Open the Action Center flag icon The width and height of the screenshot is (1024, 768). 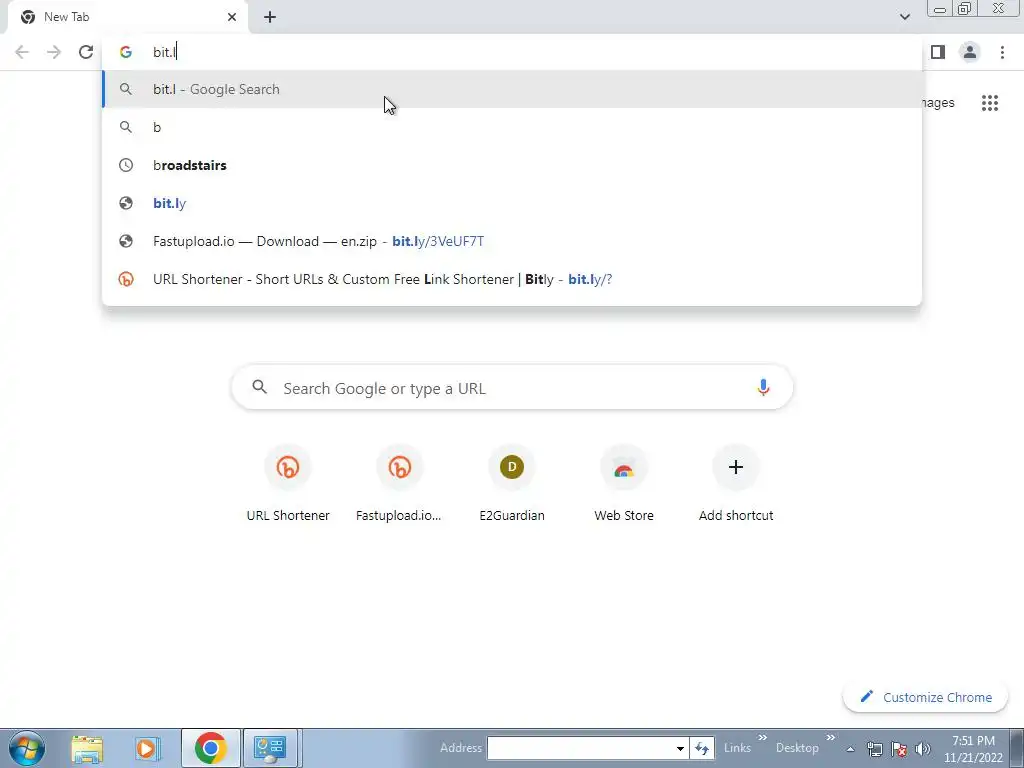[899, 749]
